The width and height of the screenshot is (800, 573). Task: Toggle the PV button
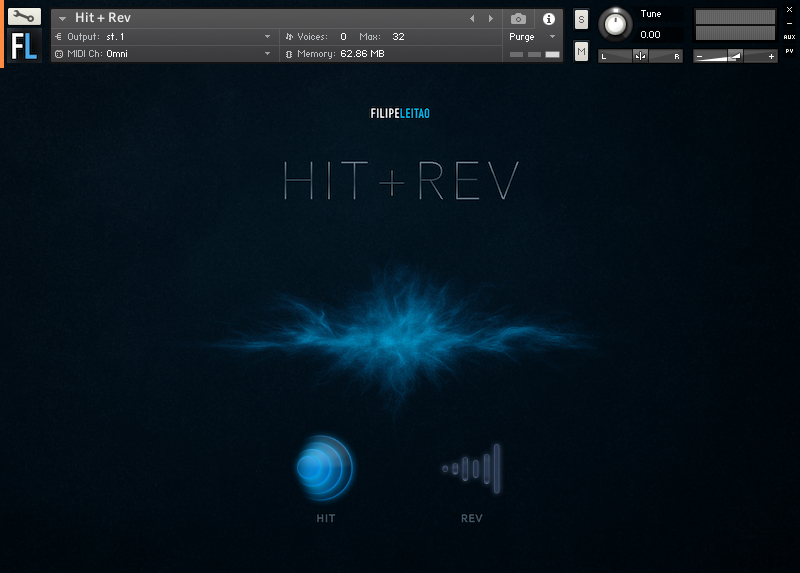coord(789,51)
